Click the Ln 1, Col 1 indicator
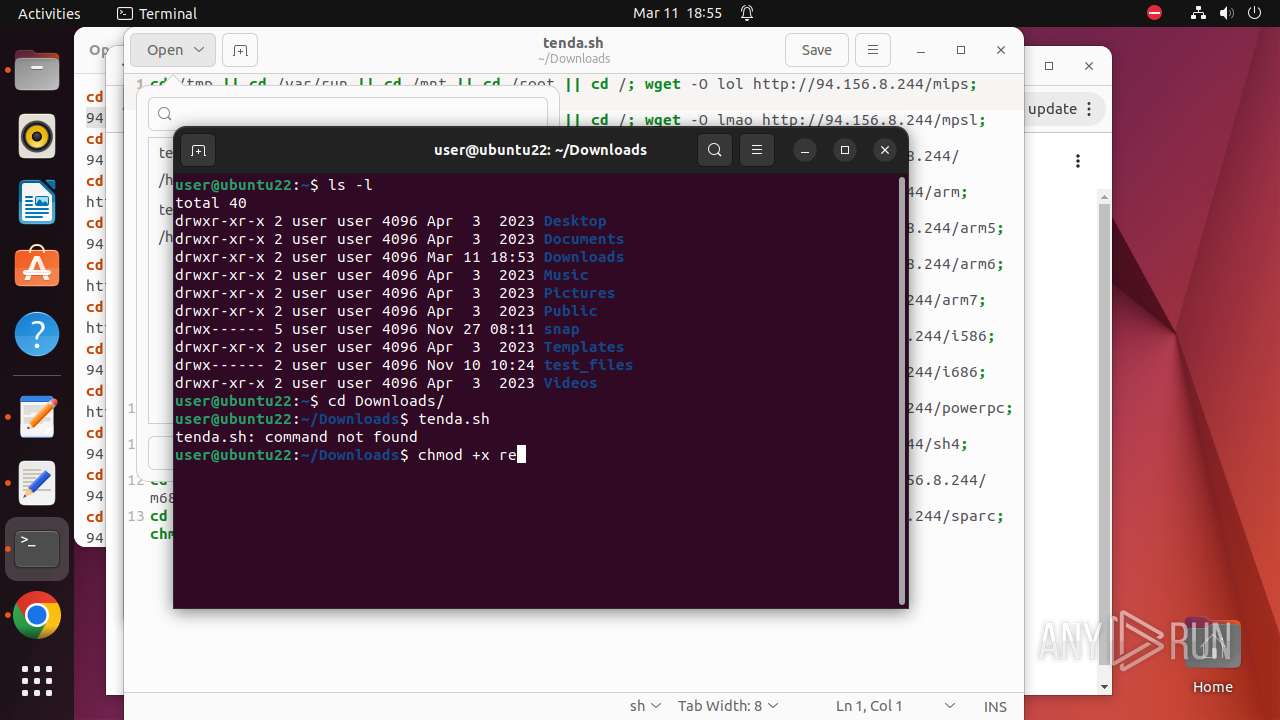Screen dimensions: 1280x720 [869, 706]
